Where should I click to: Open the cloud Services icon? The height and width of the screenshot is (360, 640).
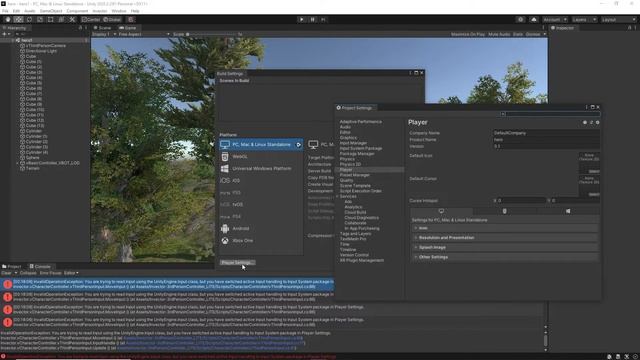533,20
